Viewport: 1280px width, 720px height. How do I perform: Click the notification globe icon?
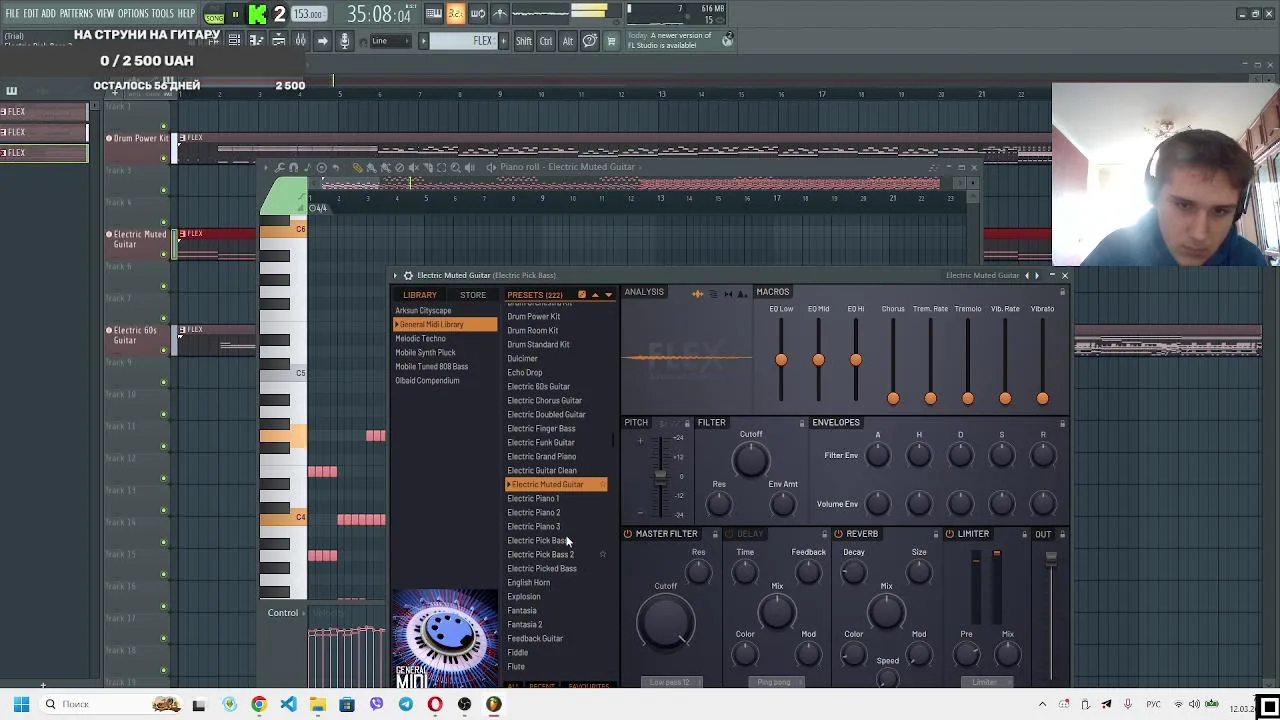click(727, 40)
